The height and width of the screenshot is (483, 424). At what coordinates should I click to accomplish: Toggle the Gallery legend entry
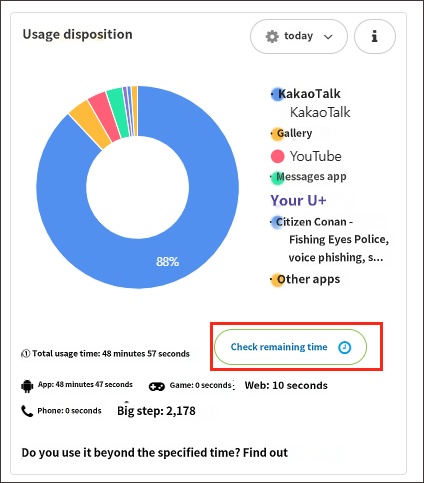click(292, 133)
